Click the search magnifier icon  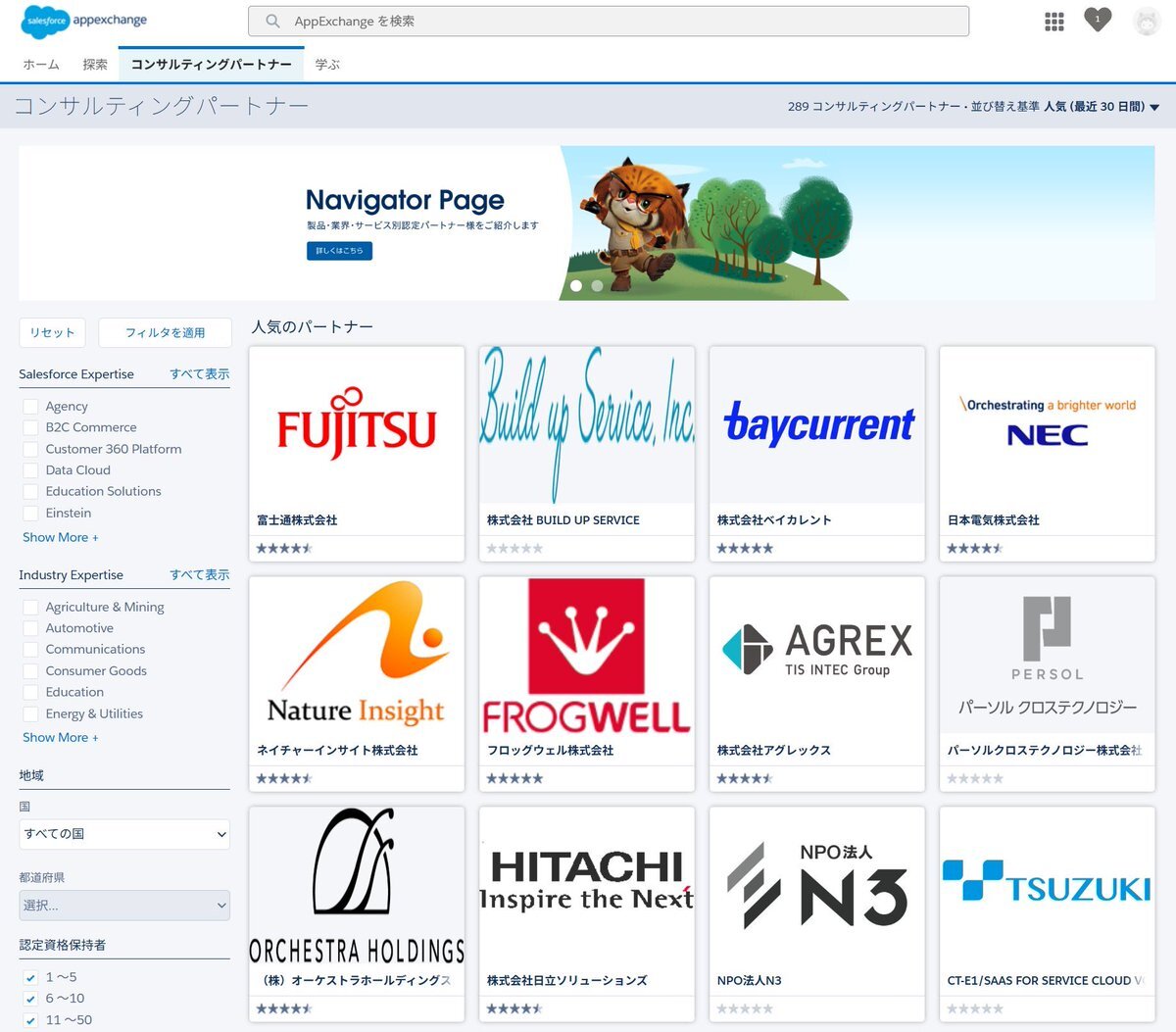(272, 21)
